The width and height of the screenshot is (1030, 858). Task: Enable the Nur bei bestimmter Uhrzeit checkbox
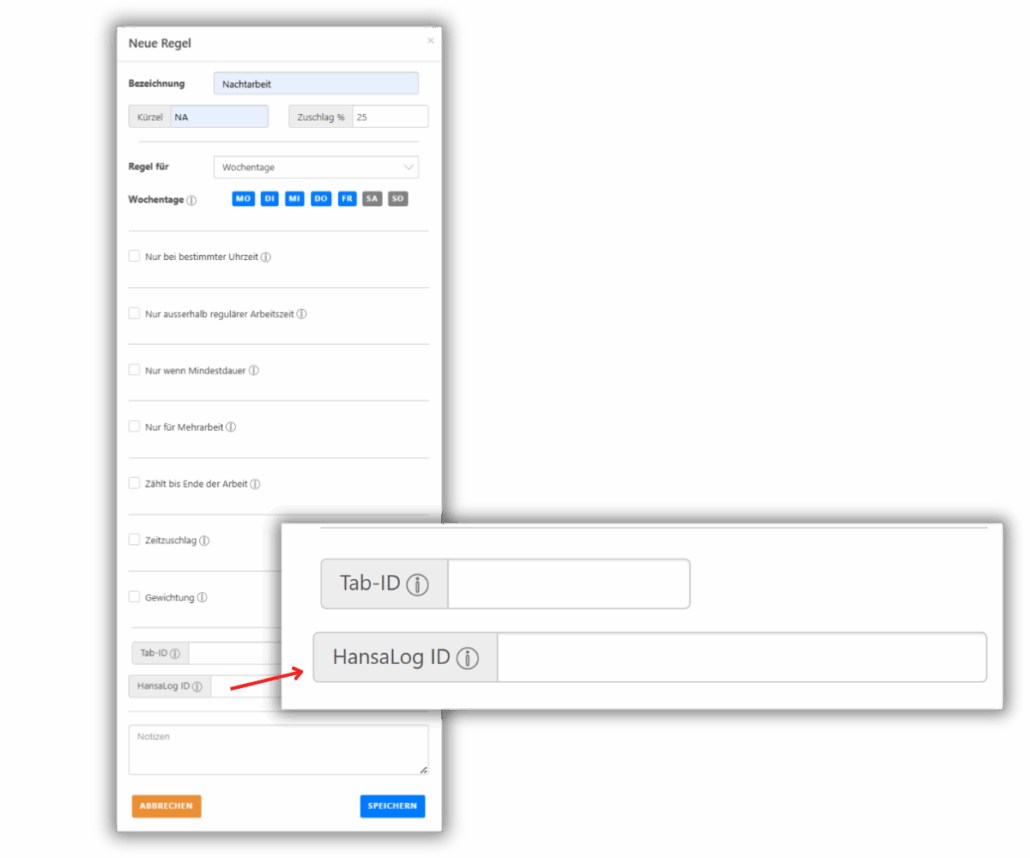(x=134, y=256)
